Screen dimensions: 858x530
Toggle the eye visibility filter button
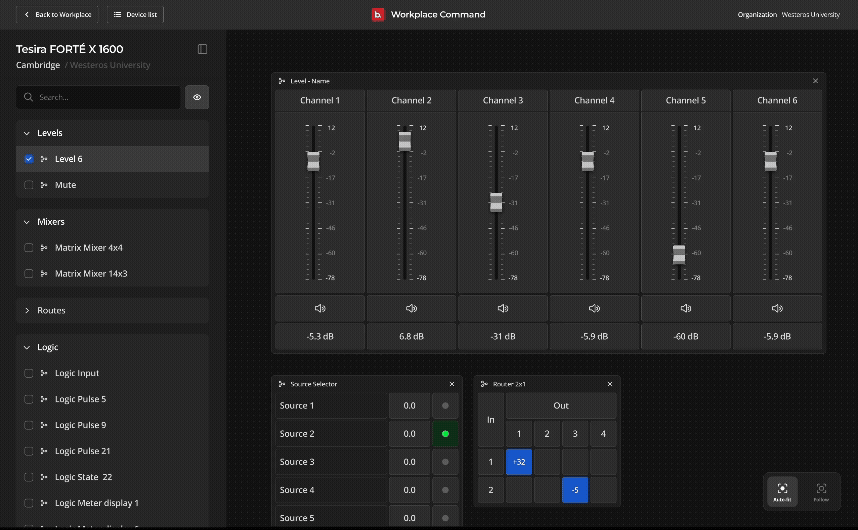point(197,97)
